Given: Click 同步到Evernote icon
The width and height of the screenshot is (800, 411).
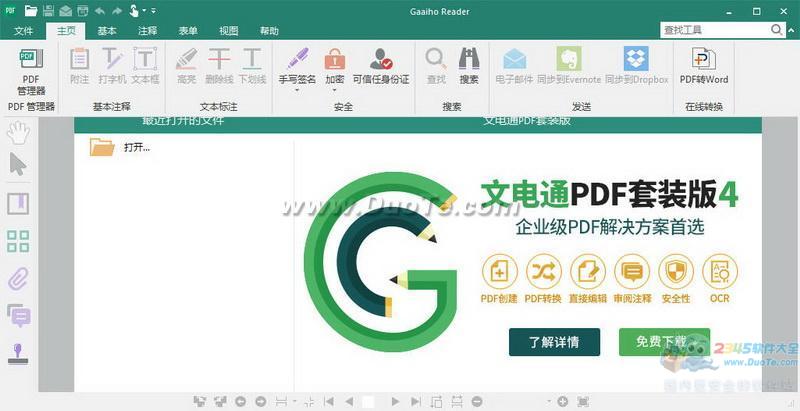Looking at the screenshot, I should click(x=569, y=59).
